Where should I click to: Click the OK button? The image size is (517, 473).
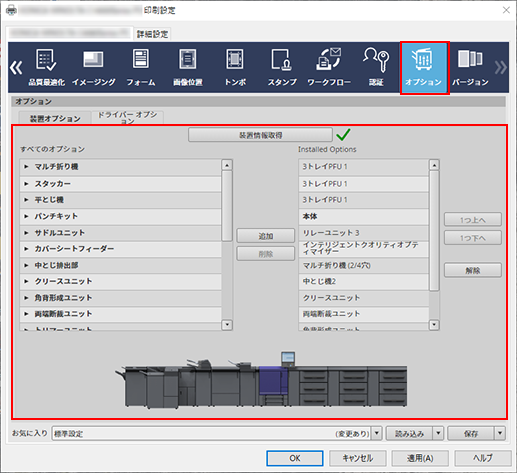point(295,458)
